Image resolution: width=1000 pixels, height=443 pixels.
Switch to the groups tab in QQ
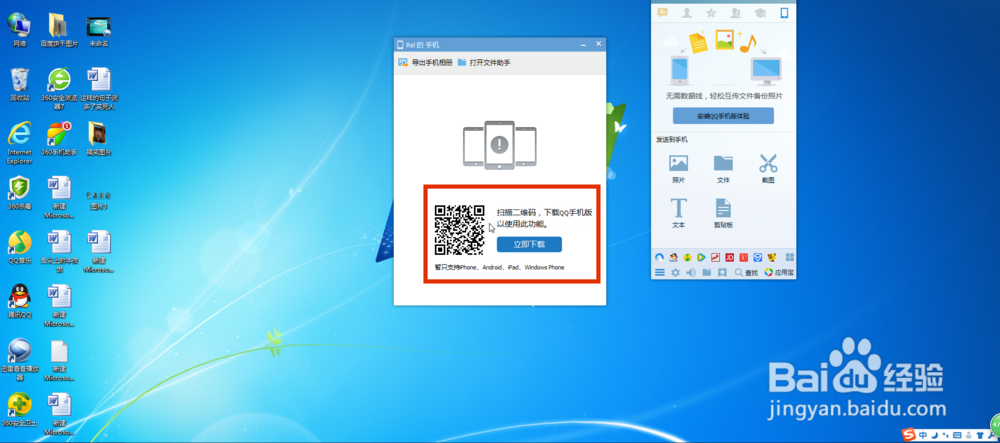coord(735,13)
